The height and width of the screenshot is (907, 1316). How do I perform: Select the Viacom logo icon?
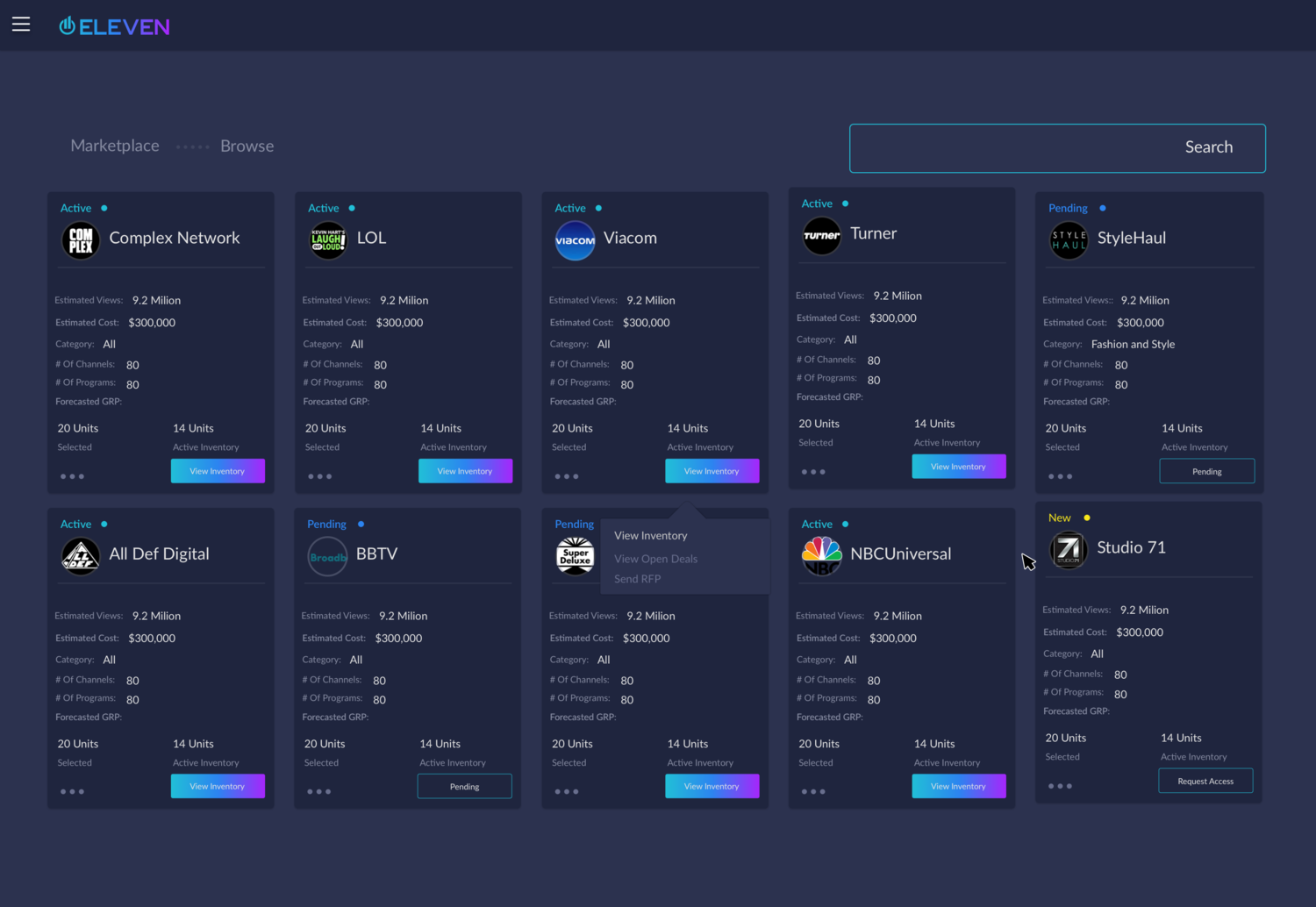(x=576, y=240)
